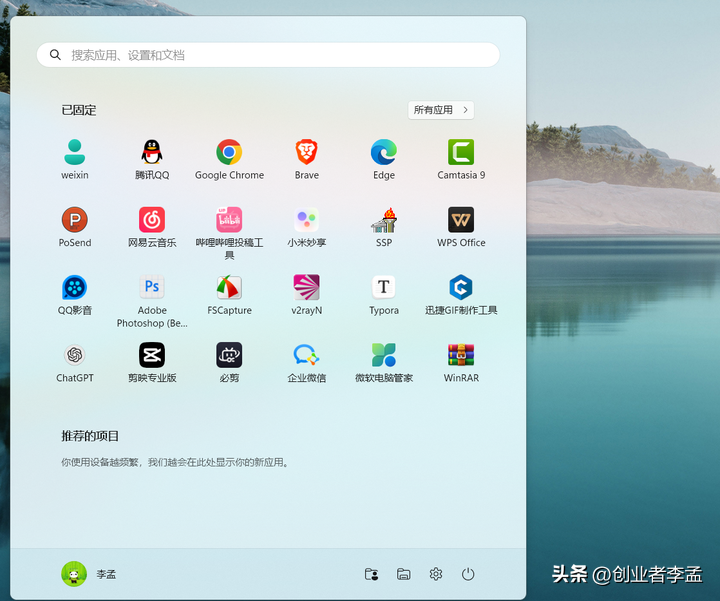Launch WPS Office

tap(461, 227)
